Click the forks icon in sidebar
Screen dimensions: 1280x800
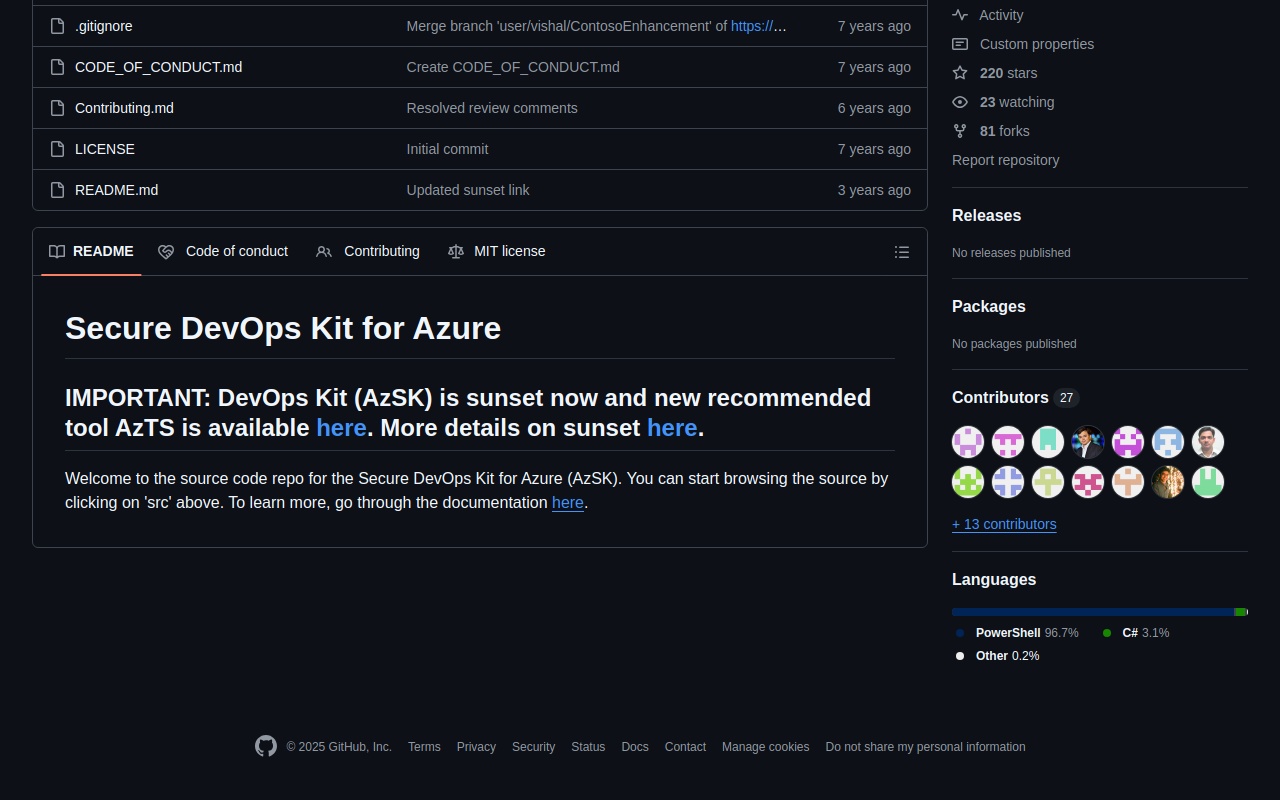point(960,131)
